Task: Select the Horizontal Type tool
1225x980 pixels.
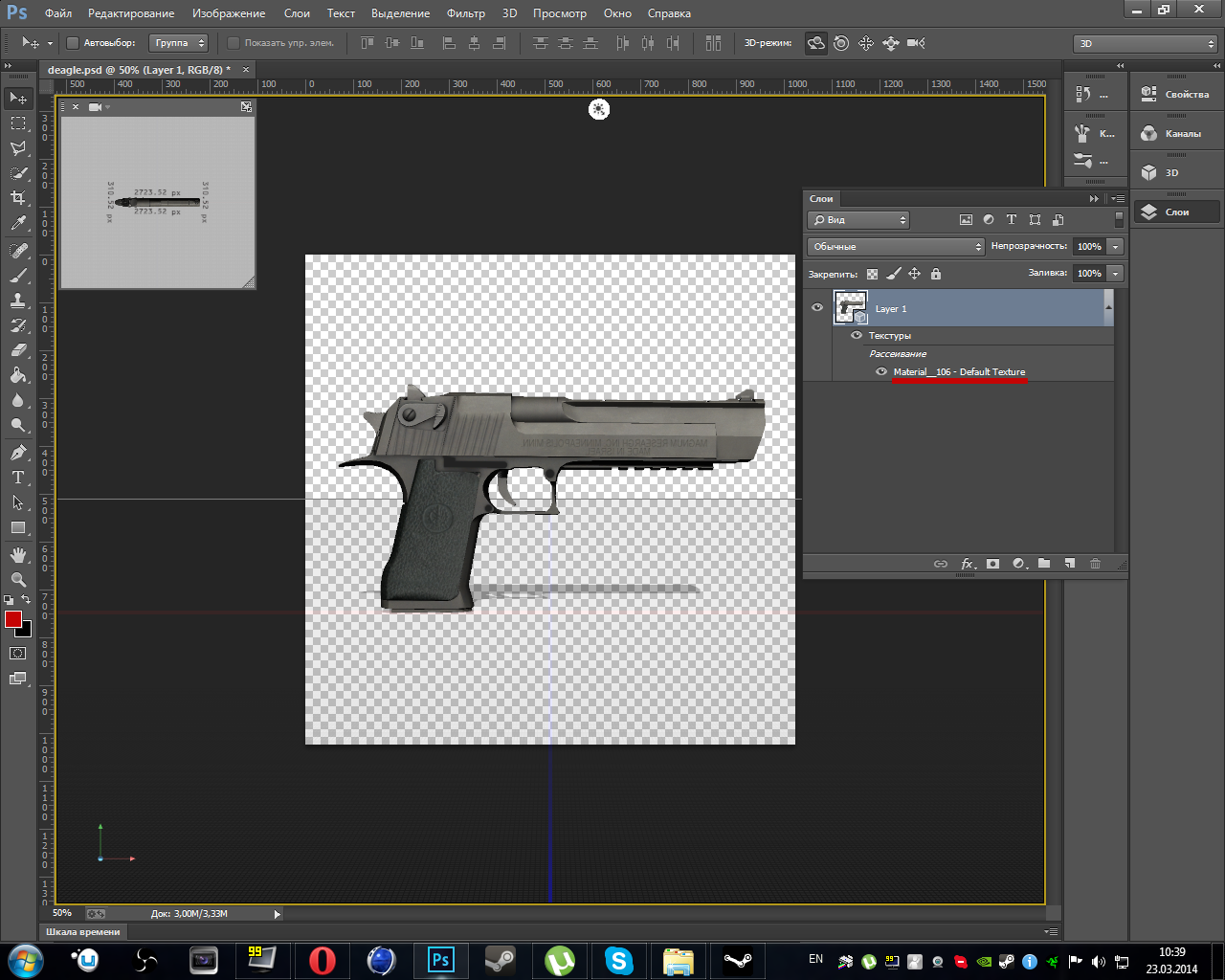Action: 18,478
